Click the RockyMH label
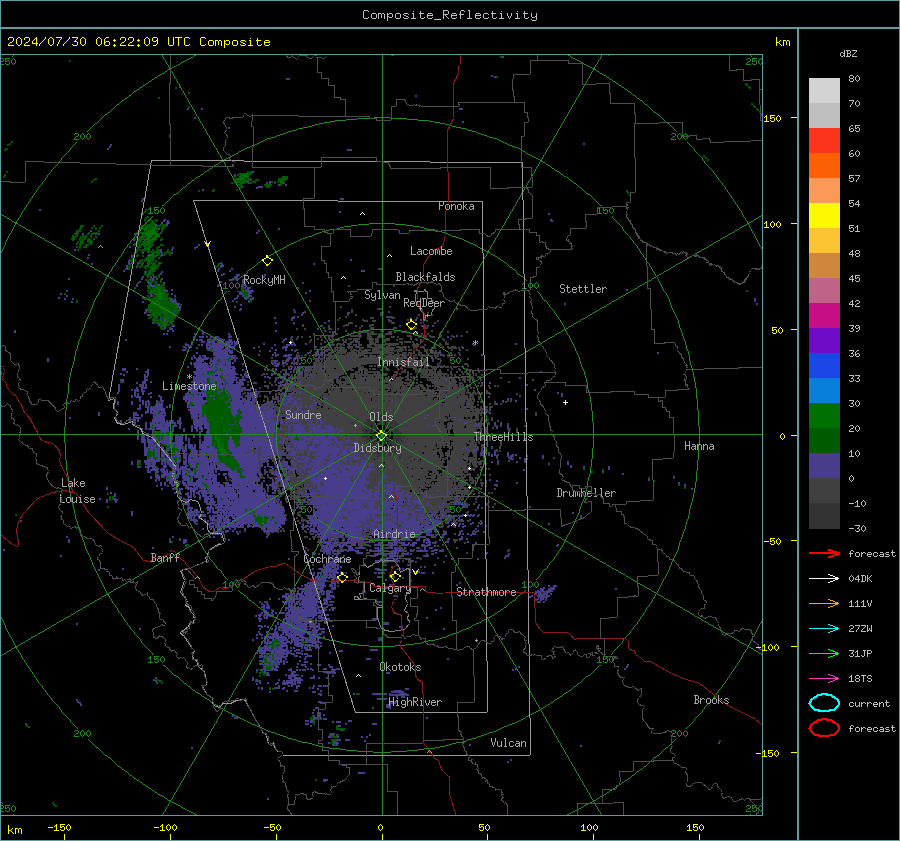This screenshot has height=841, width=900. [x=264, y=280]
